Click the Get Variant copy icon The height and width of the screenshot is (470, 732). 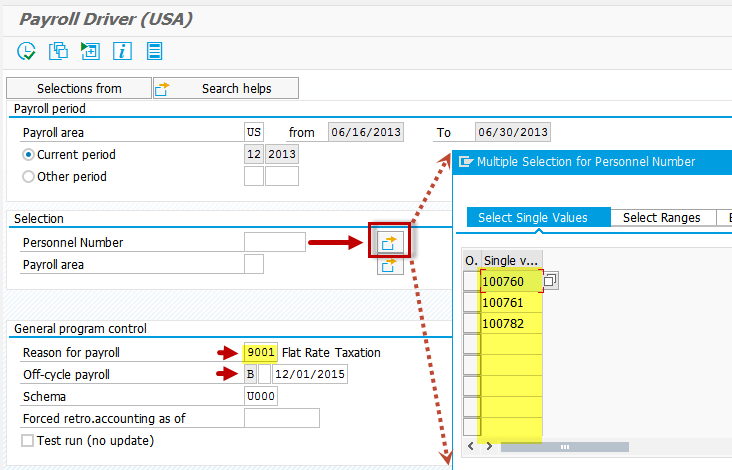58,51
